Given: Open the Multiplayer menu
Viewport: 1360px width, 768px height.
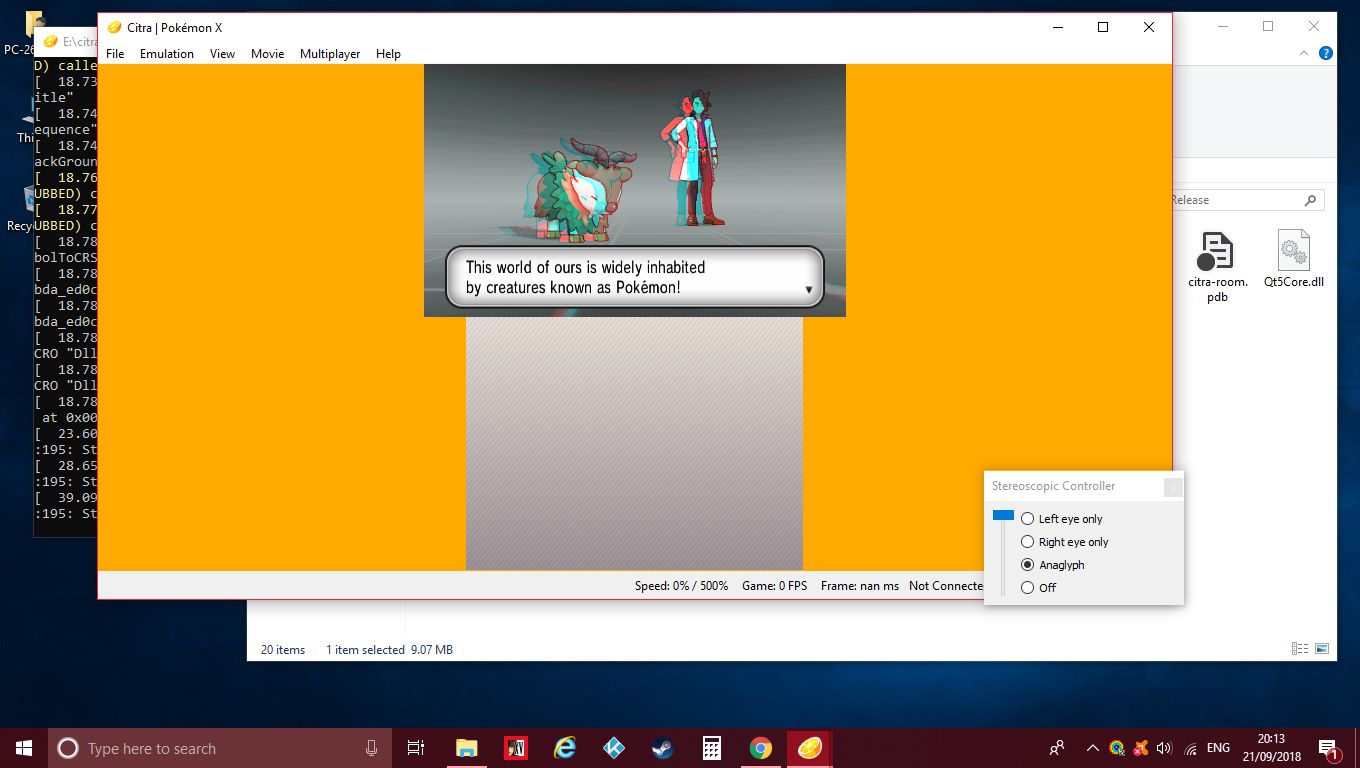Looking at the screenshot, I should click(x=330, y=54).
